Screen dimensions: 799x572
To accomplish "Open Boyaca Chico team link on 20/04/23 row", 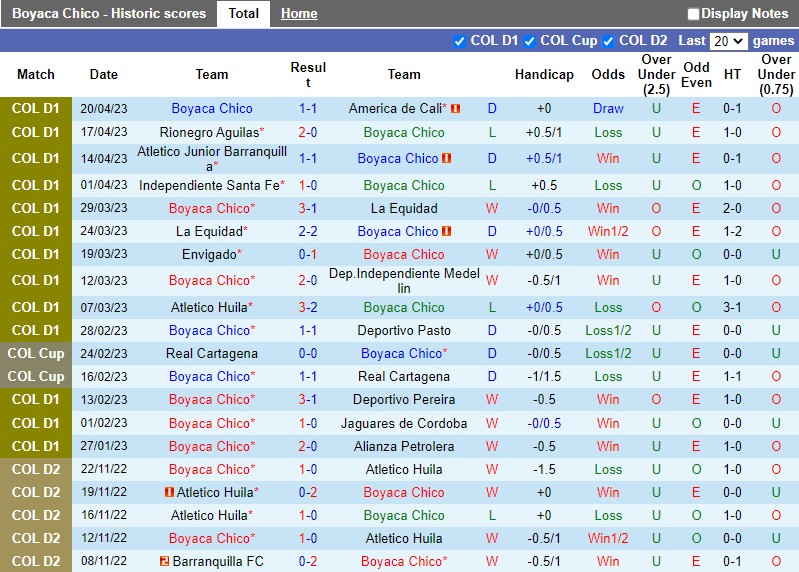I will pos(212,108).
